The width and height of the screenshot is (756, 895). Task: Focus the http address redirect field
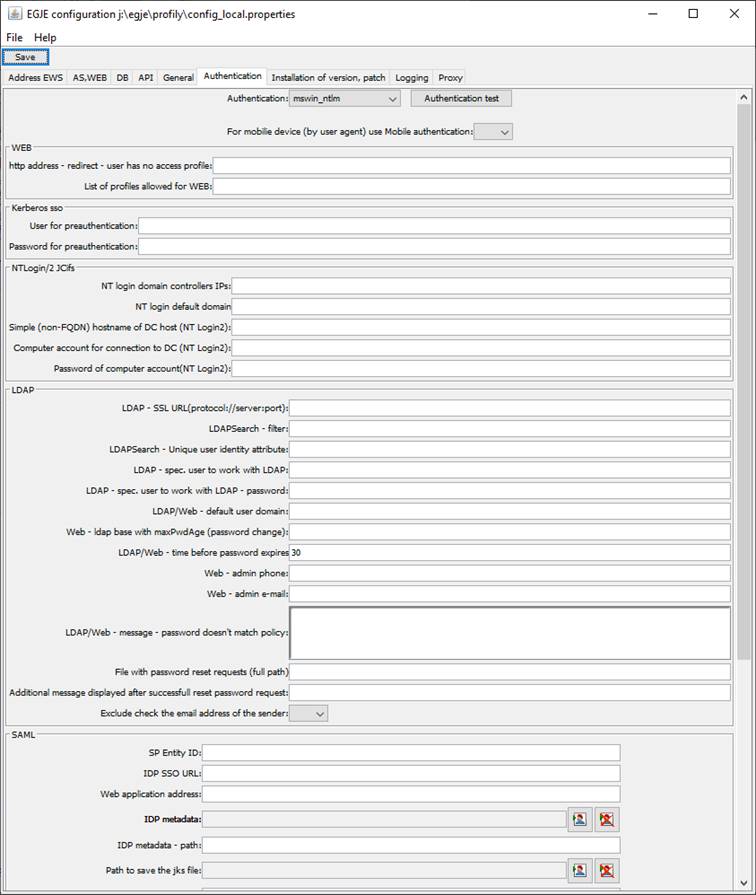(472, 166)
